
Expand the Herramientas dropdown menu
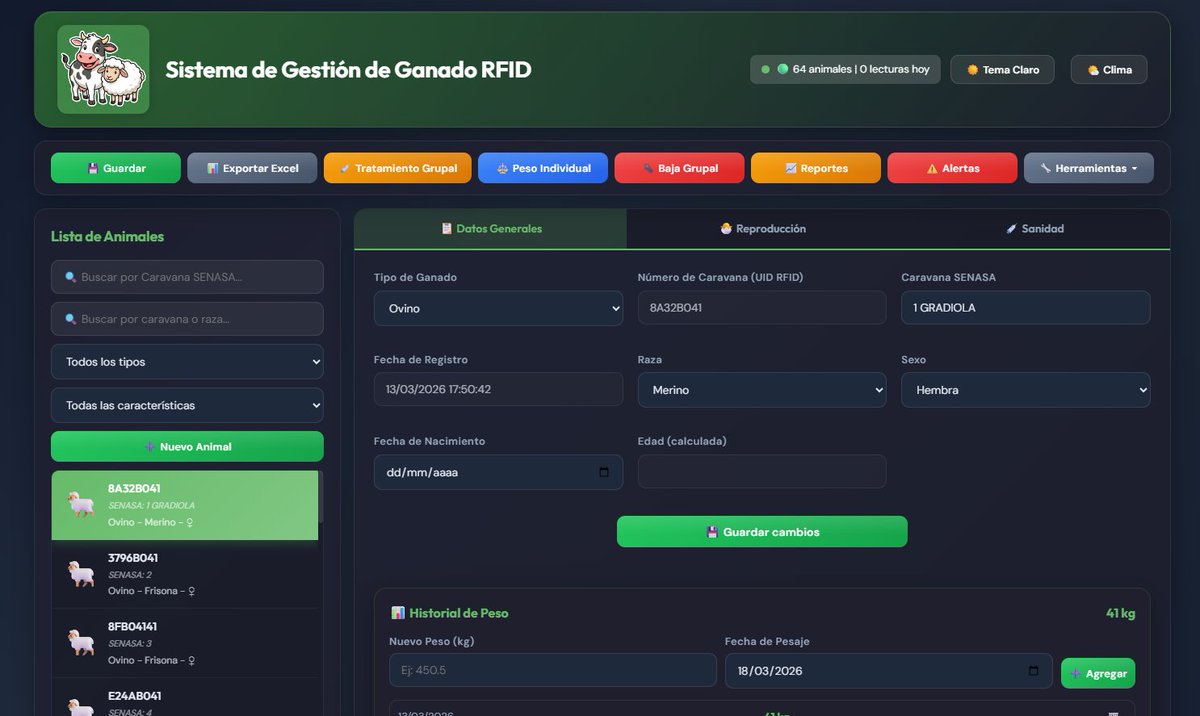(1089, 168)
